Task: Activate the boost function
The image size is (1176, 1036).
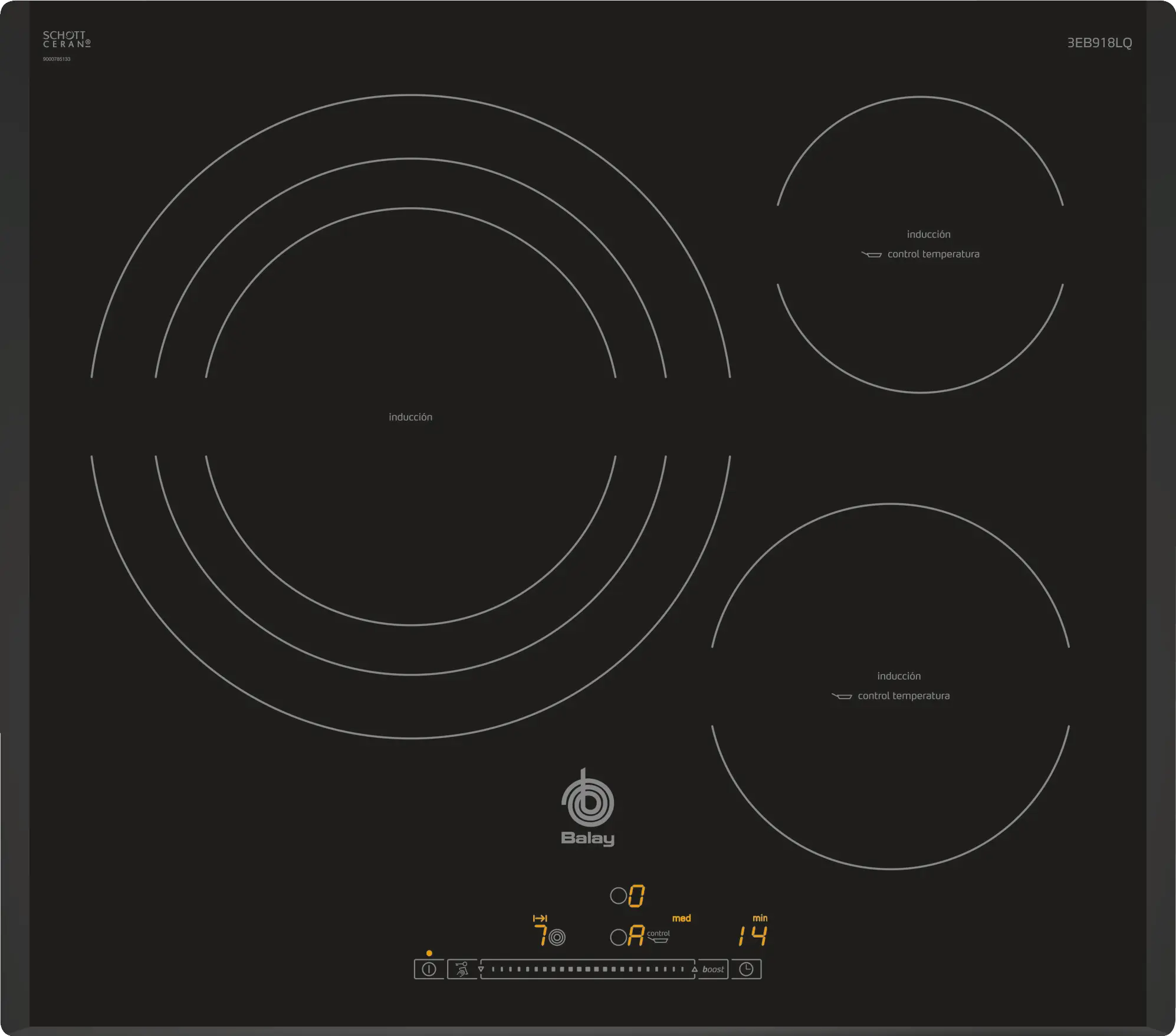Action: (x=713, y=969)
